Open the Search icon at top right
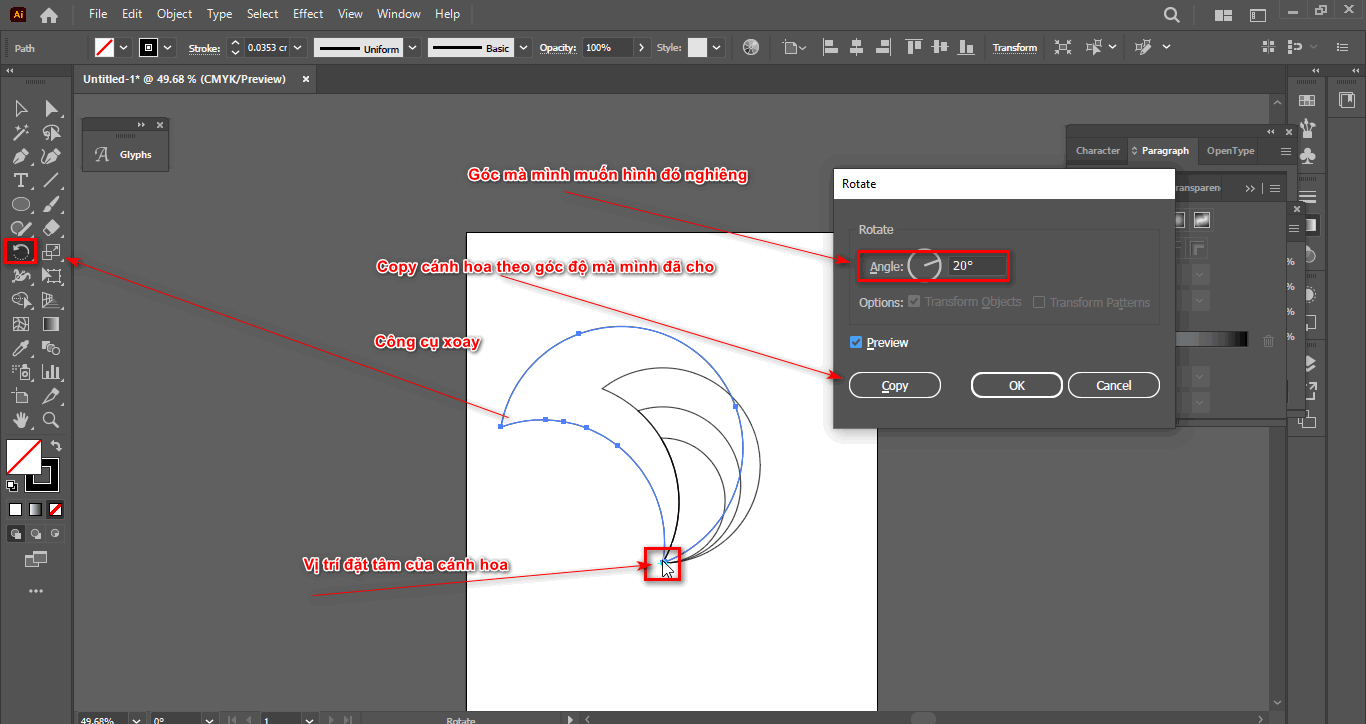 pos(1172,15)
